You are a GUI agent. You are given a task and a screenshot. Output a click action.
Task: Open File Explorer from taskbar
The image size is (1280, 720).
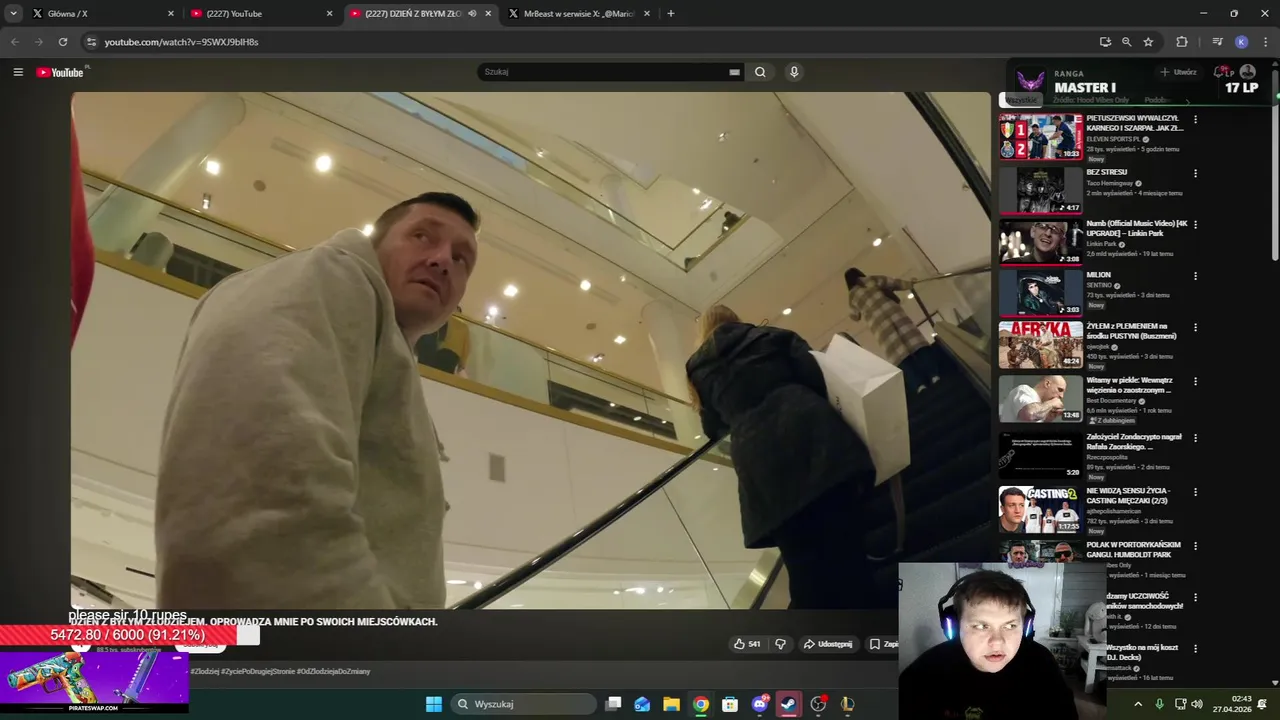(x=671, y=704)
